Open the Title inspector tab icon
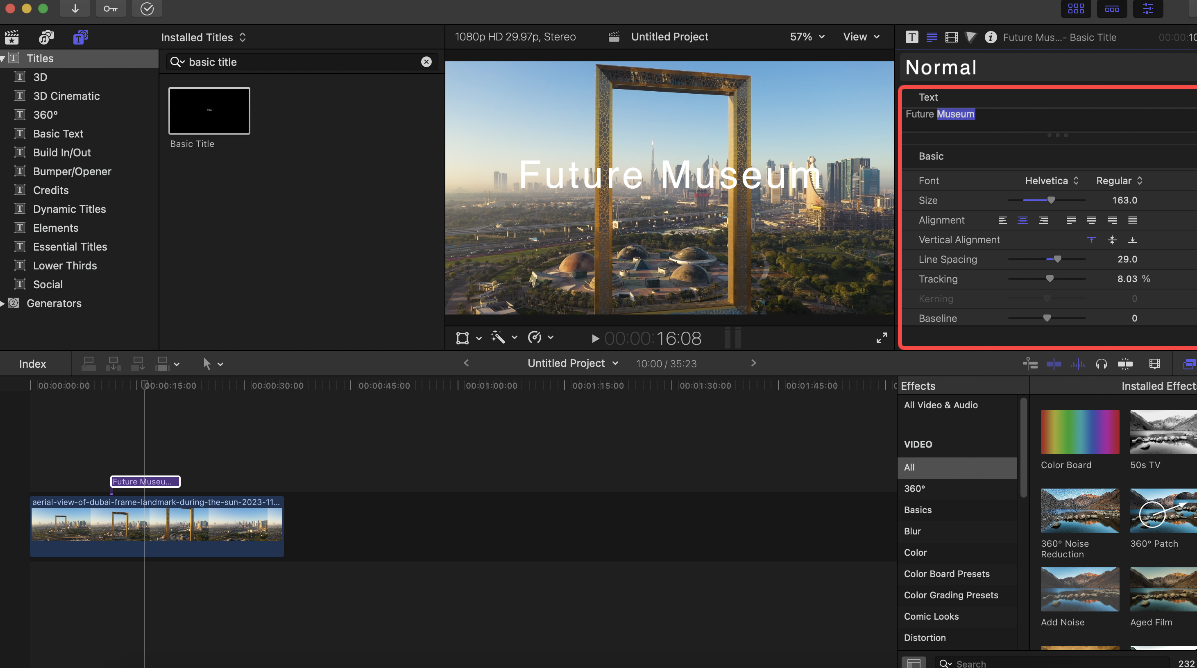The height and width of the screenshot is (668, 1197). (911, 37)
